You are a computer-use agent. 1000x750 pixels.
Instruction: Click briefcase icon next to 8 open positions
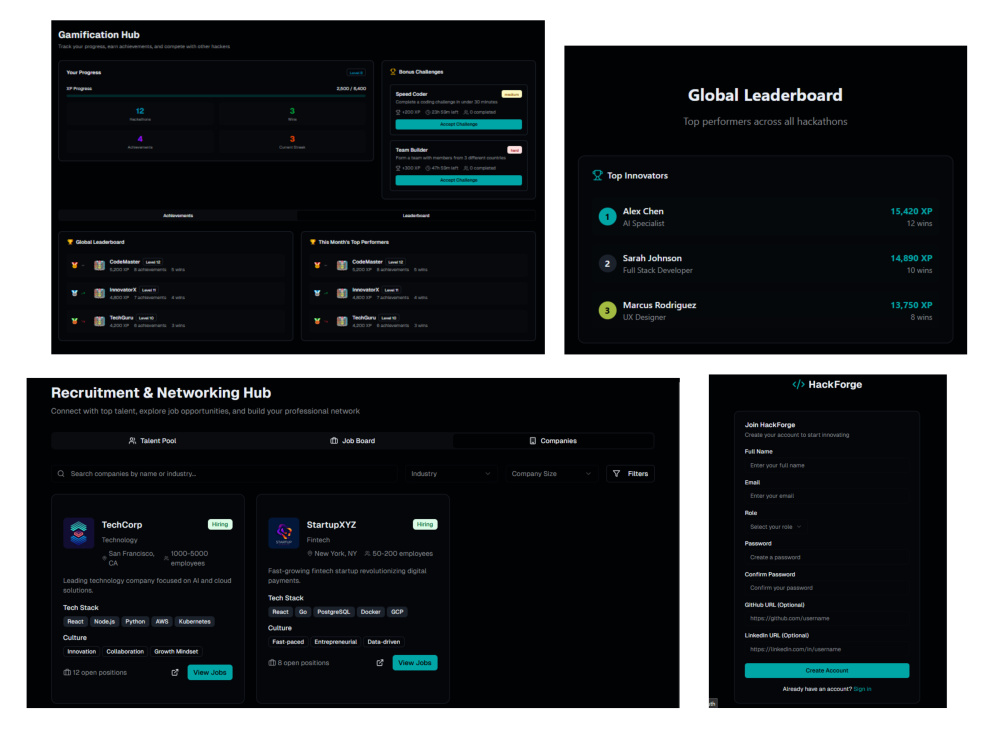pyautogui.click(x=272, y=663)
